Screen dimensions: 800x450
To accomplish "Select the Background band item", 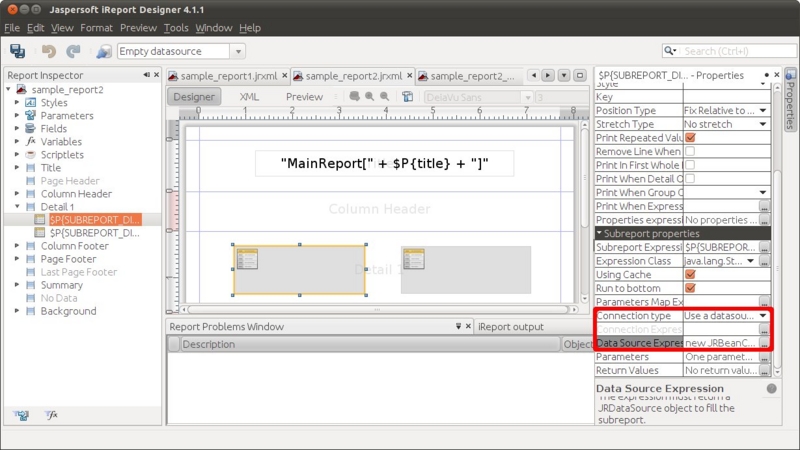I will pos(68,311).
